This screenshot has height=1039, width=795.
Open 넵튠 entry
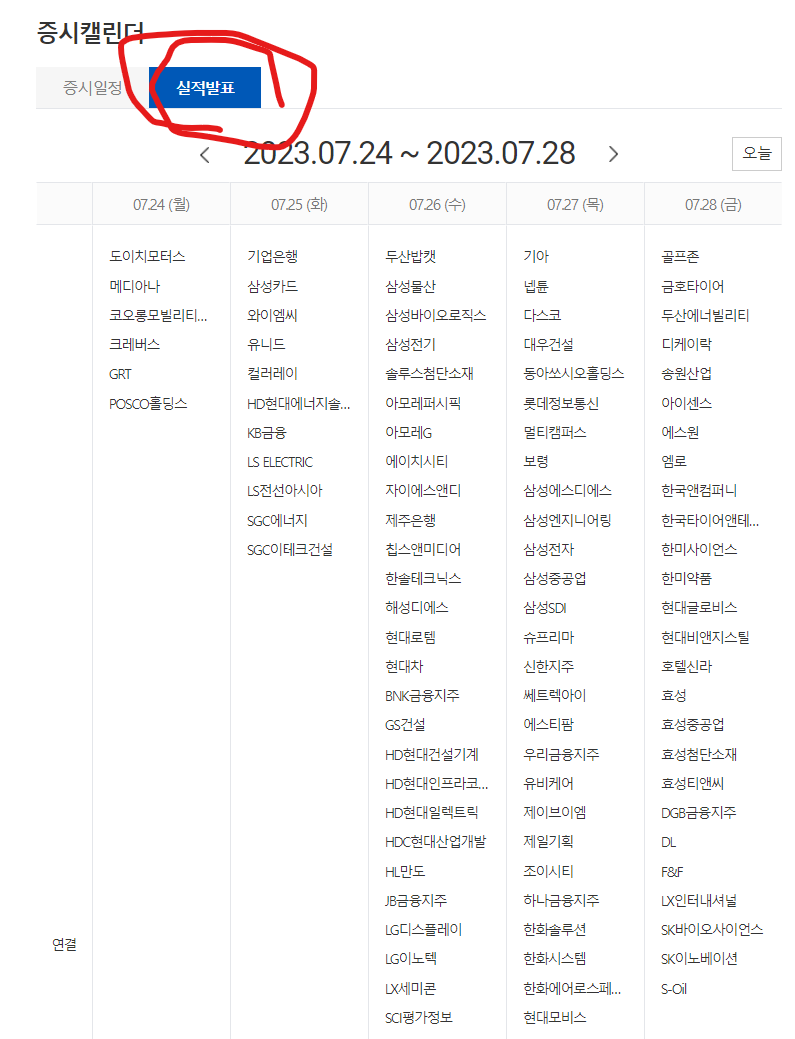tap(536, 286)
